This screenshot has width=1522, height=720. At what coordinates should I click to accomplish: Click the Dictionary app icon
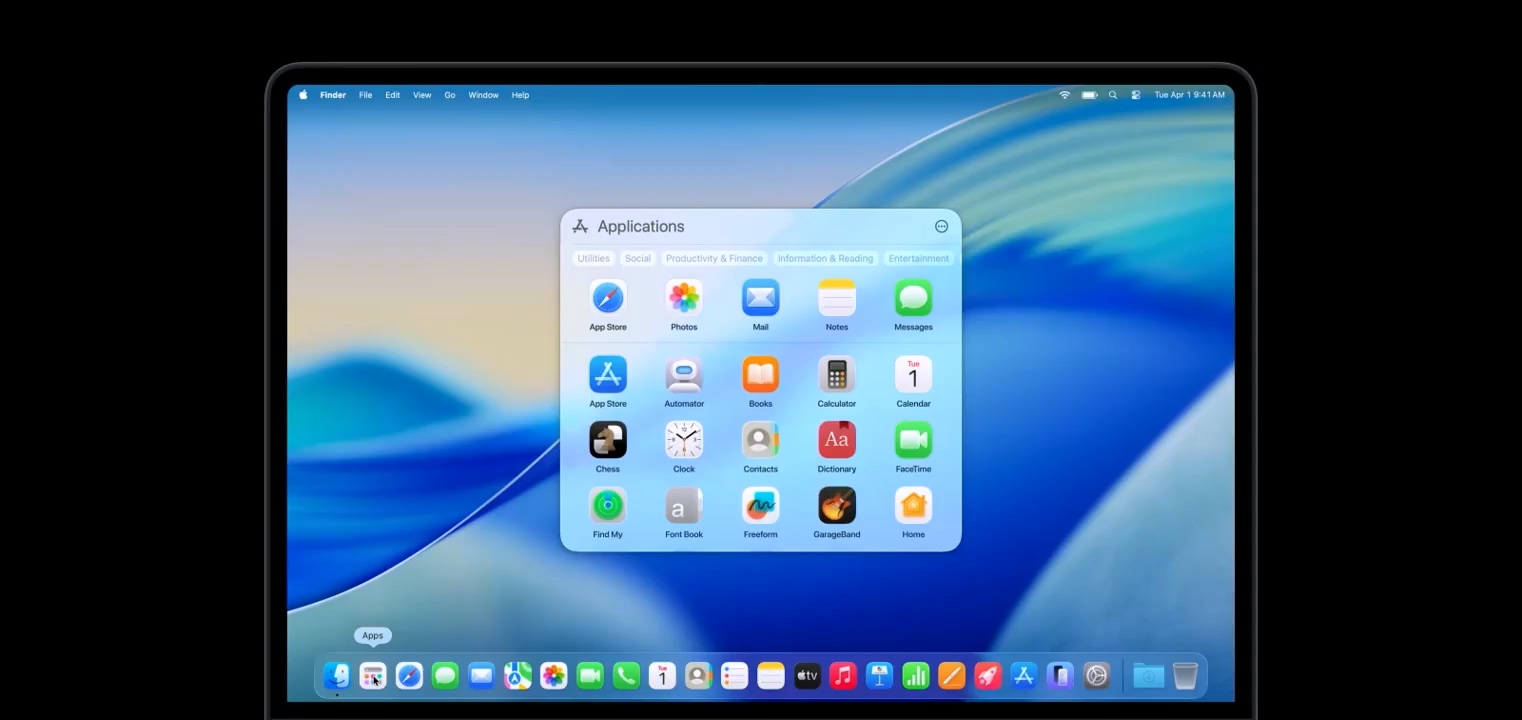836,440
